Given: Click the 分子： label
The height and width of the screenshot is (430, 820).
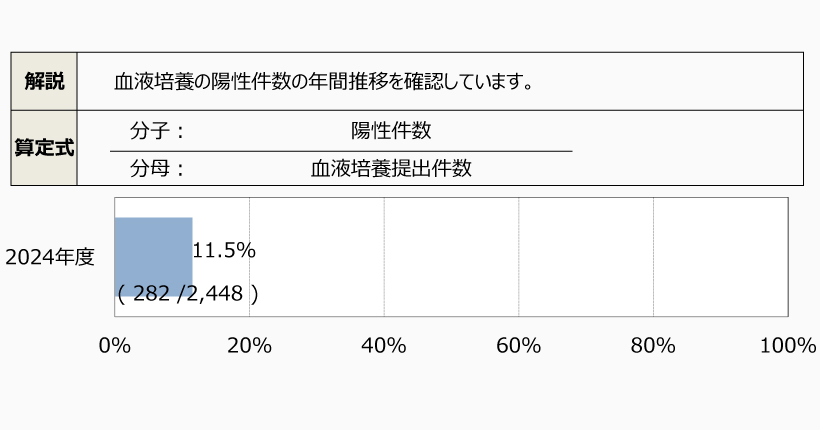Looking at the screenshot, I should pos(158,131).
